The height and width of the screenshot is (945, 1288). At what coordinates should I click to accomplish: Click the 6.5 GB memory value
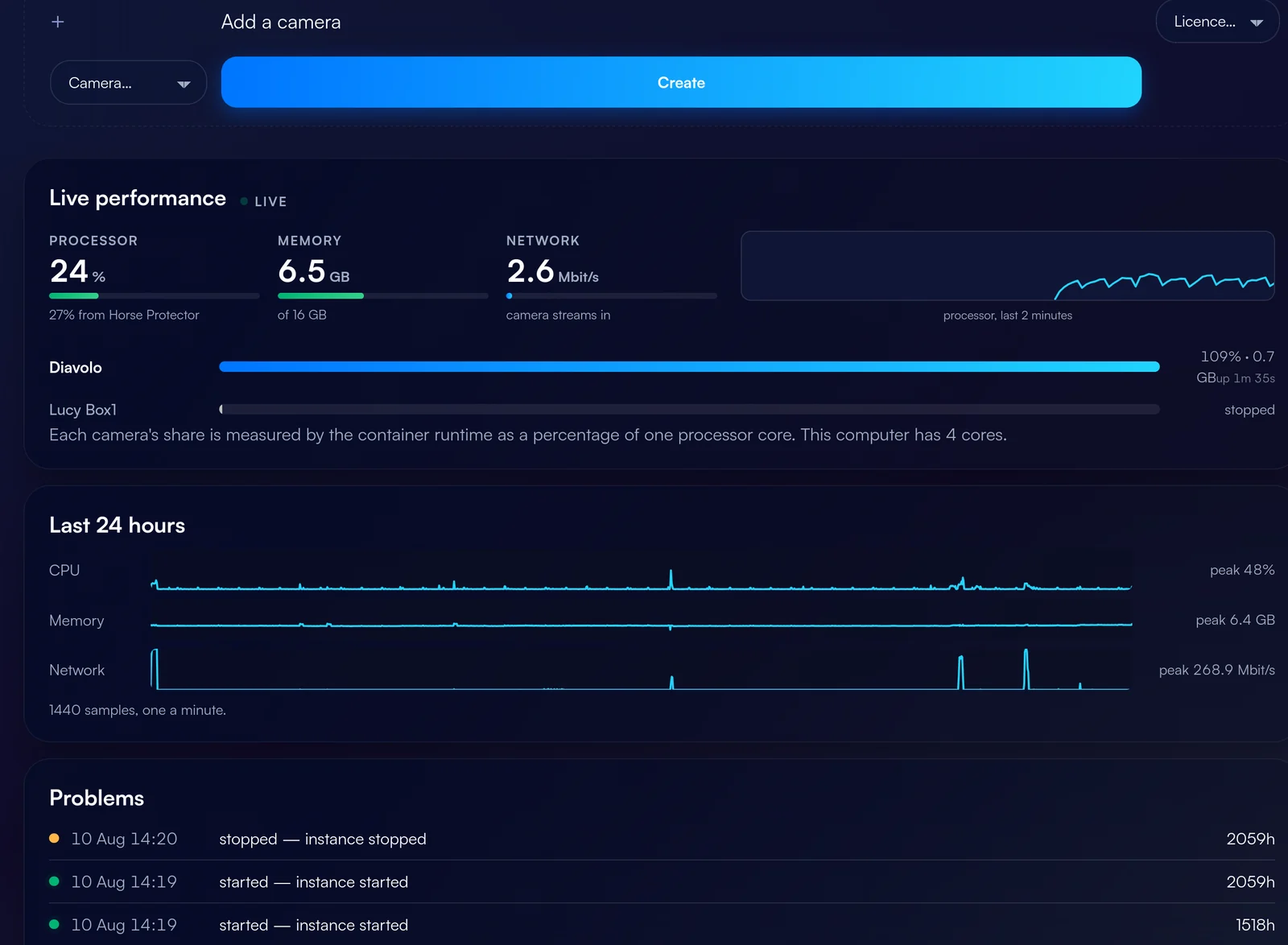[x=313, y=271]
